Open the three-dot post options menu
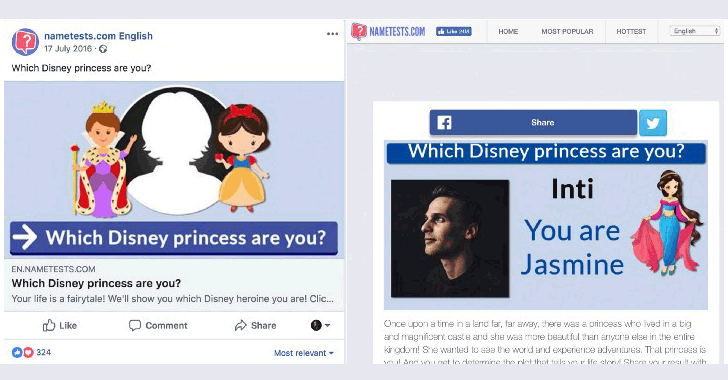The width and height of the screenshot is (728, 380). point(332,33)
